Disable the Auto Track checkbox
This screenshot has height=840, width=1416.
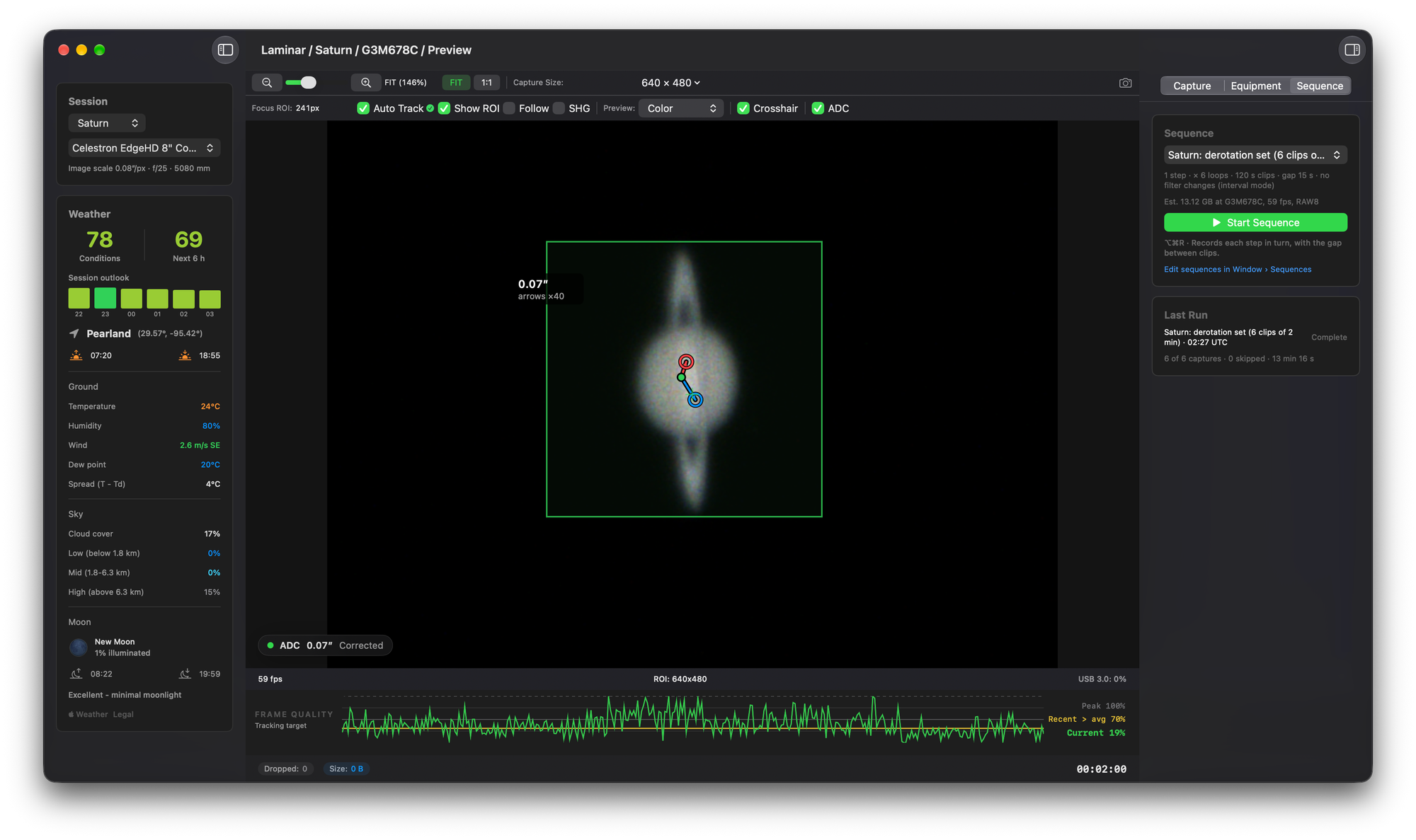coord(363,108)
